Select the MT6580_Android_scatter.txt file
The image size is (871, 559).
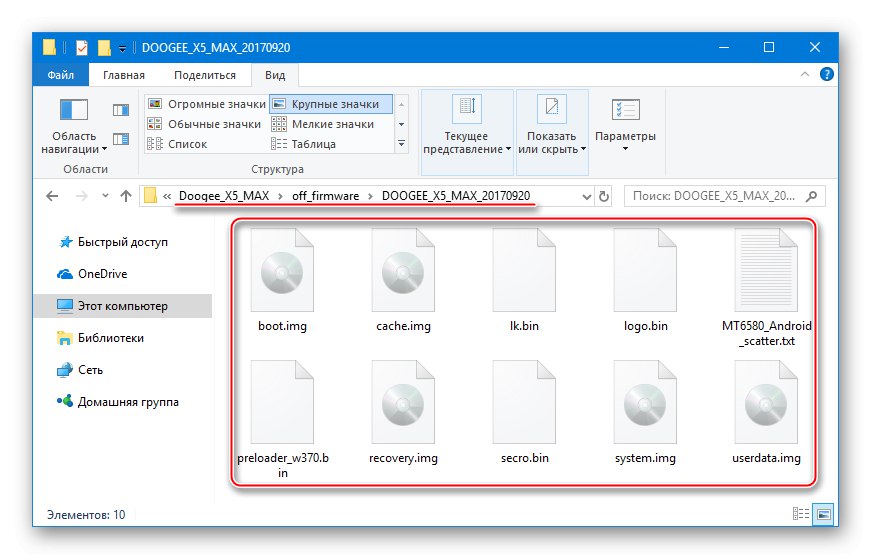pos(767,288)
